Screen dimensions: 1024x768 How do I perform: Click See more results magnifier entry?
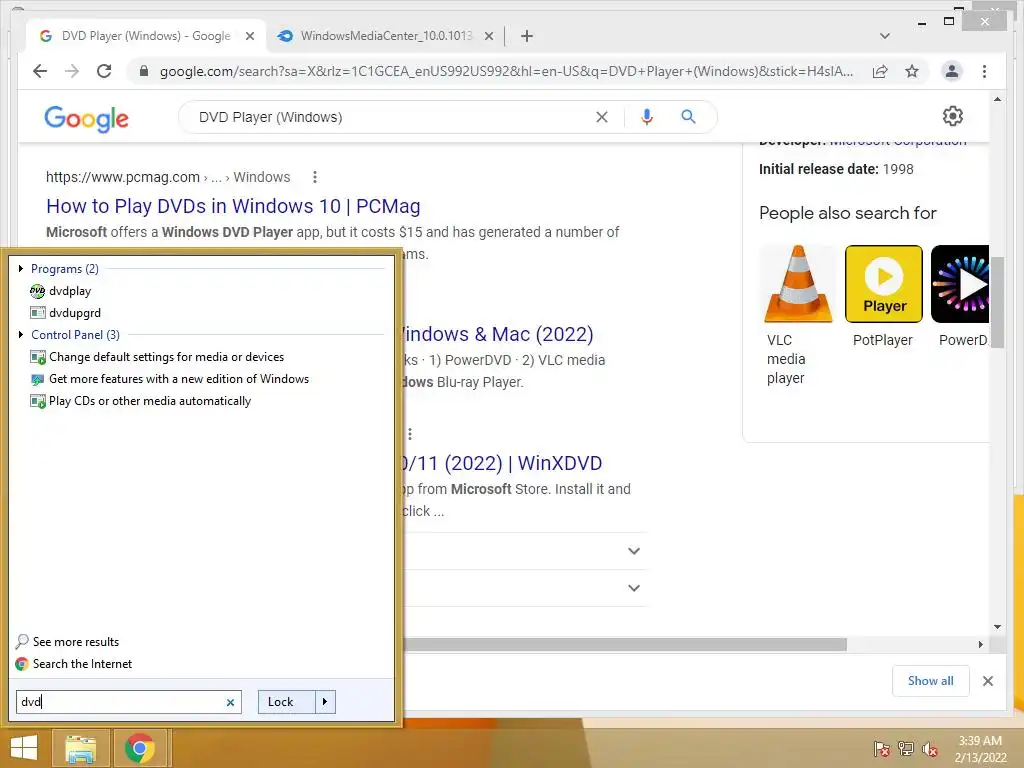pos(67,641)
